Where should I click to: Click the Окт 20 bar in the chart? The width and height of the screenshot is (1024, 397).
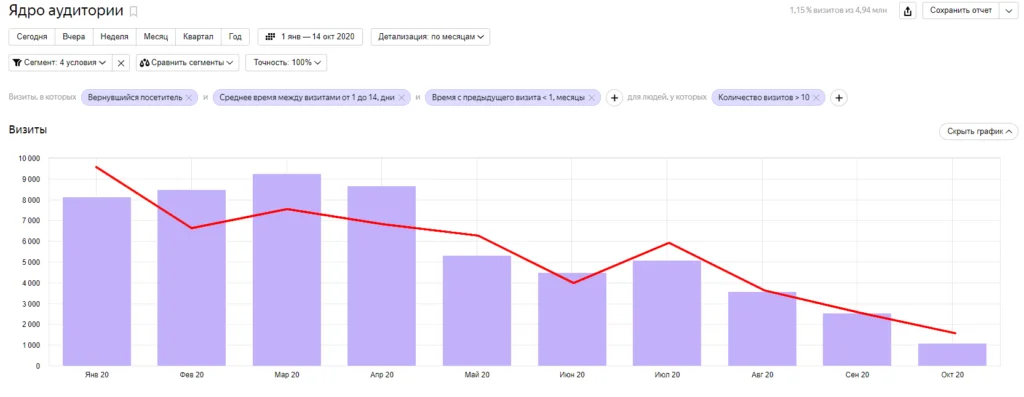(x=952, y=355)
